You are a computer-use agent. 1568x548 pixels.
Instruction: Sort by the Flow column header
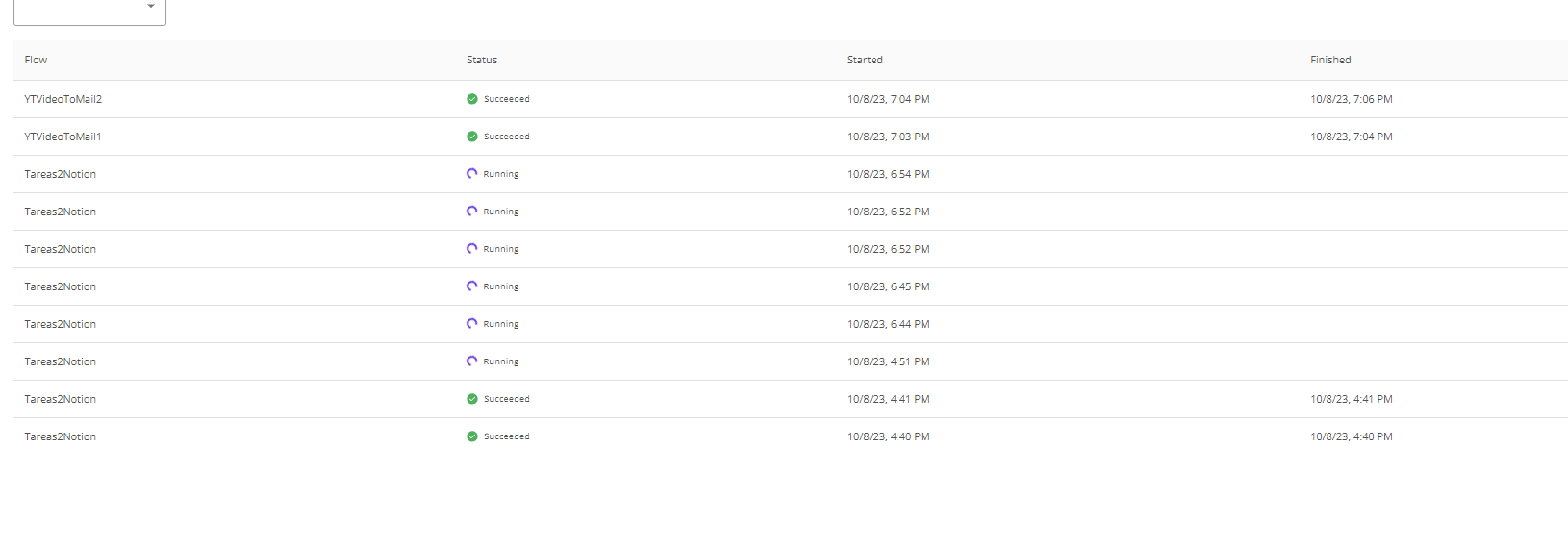36,60
